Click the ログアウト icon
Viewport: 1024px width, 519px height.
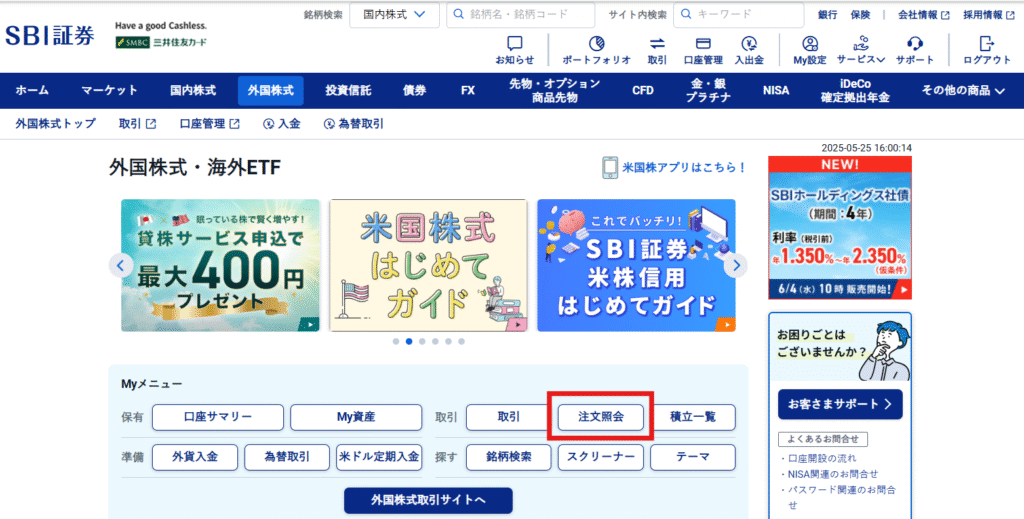point(987,50)
